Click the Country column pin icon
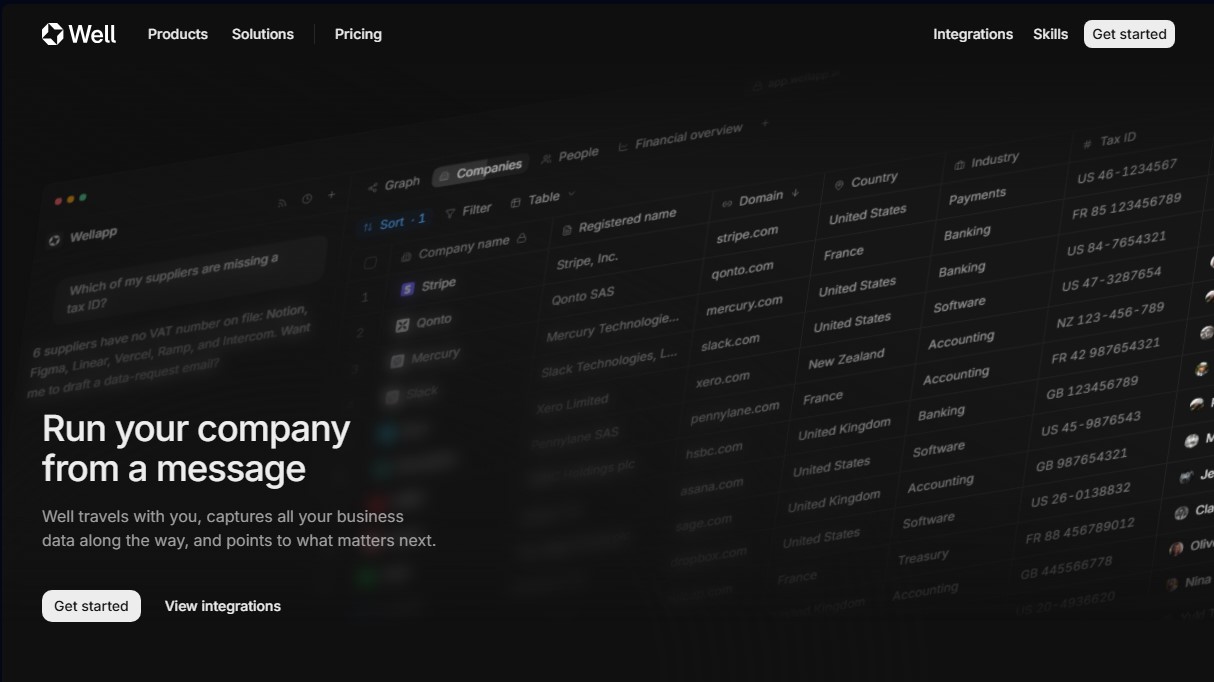The image size is (1214, 682). (839, 185)
